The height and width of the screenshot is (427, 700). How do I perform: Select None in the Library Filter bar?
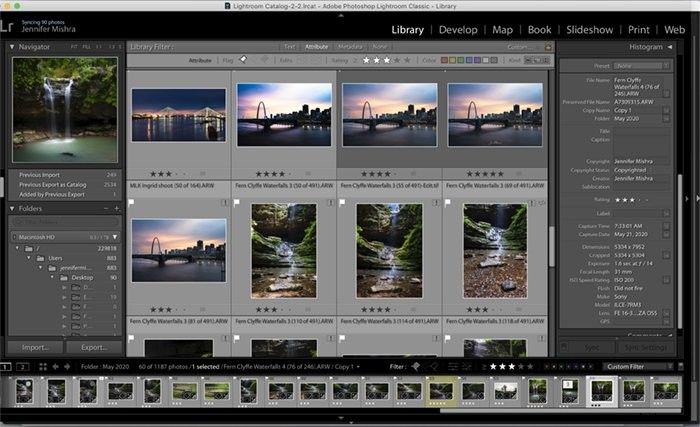pyautogui.click(x=379, y=46)
